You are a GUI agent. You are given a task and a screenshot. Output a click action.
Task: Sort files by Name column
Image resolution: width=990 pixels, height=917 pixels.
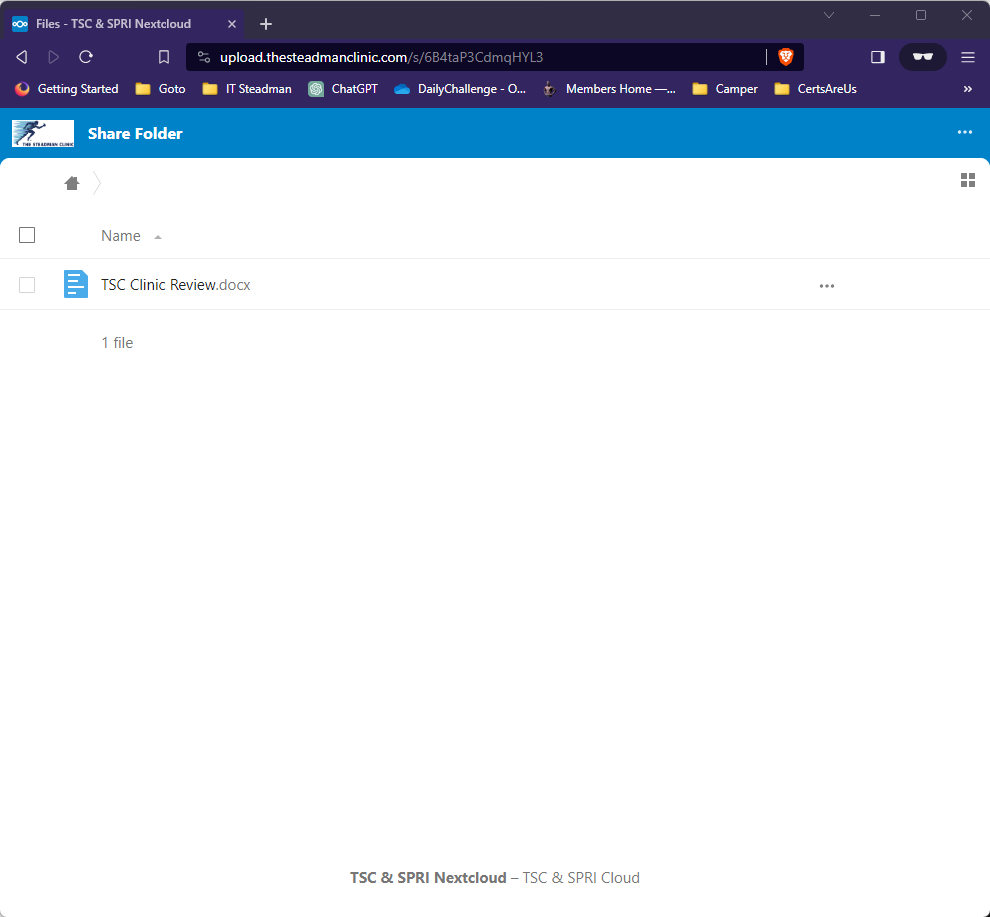point(121,236)
